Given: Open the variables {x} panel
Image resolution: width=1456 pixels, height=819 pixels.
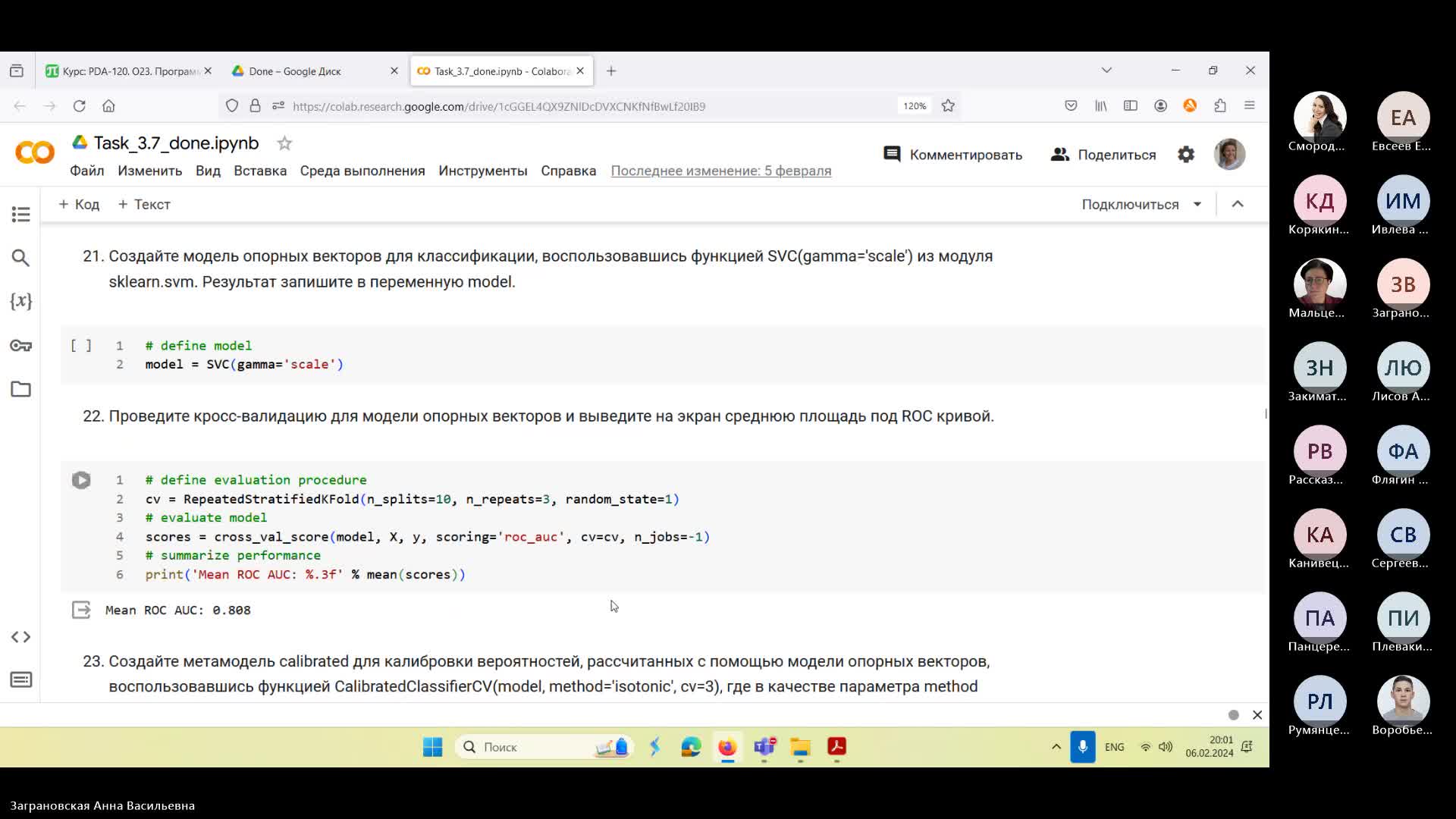Looking at the screenshot, I should [20, 301].
